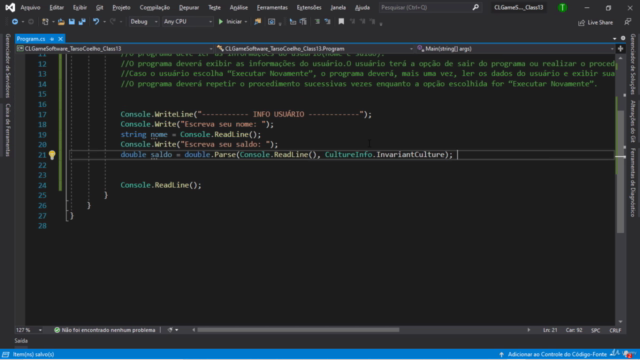
Task: Open the Any CPU platform dropdown
Action: click(188, 22)
